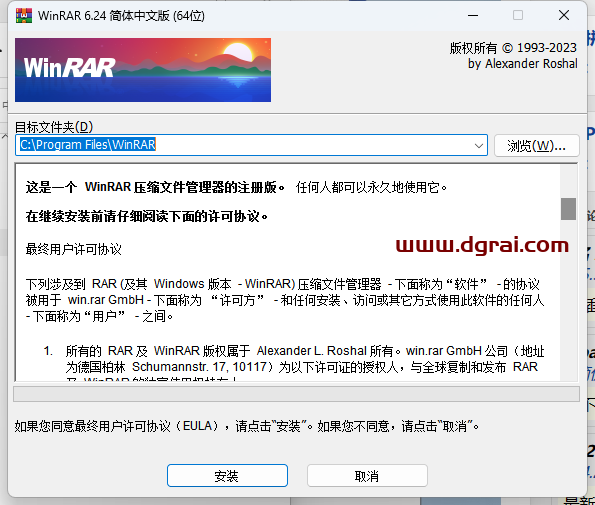
Task: Click the WinRAR sunset banner image
Action: pyautogui.click(x=143, y=70)
